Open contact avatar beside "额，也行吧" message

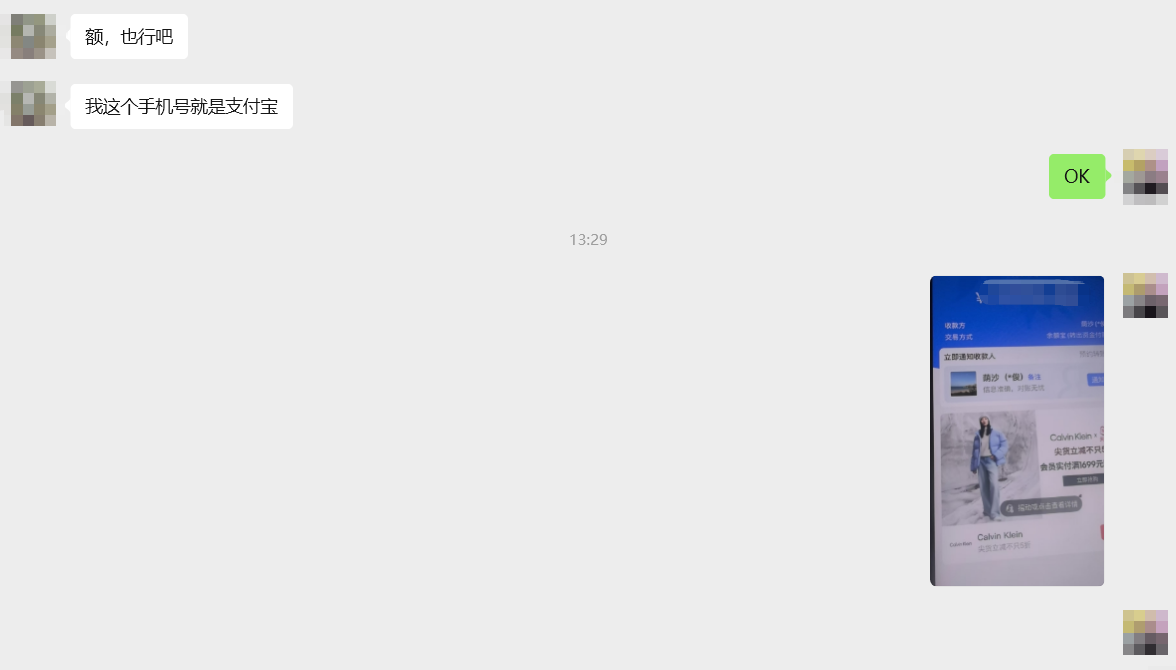coord(33,36)
